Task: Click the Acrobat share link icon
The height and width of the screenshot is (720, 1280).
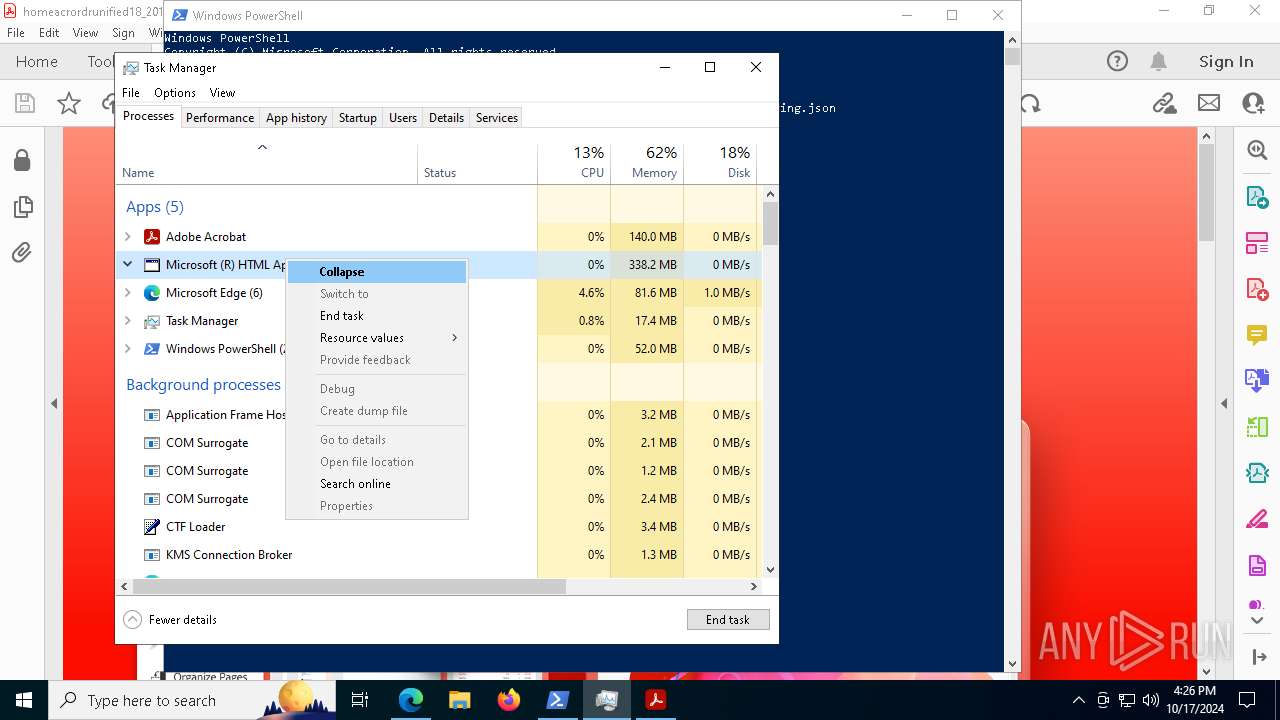Action: [1164, 103]
